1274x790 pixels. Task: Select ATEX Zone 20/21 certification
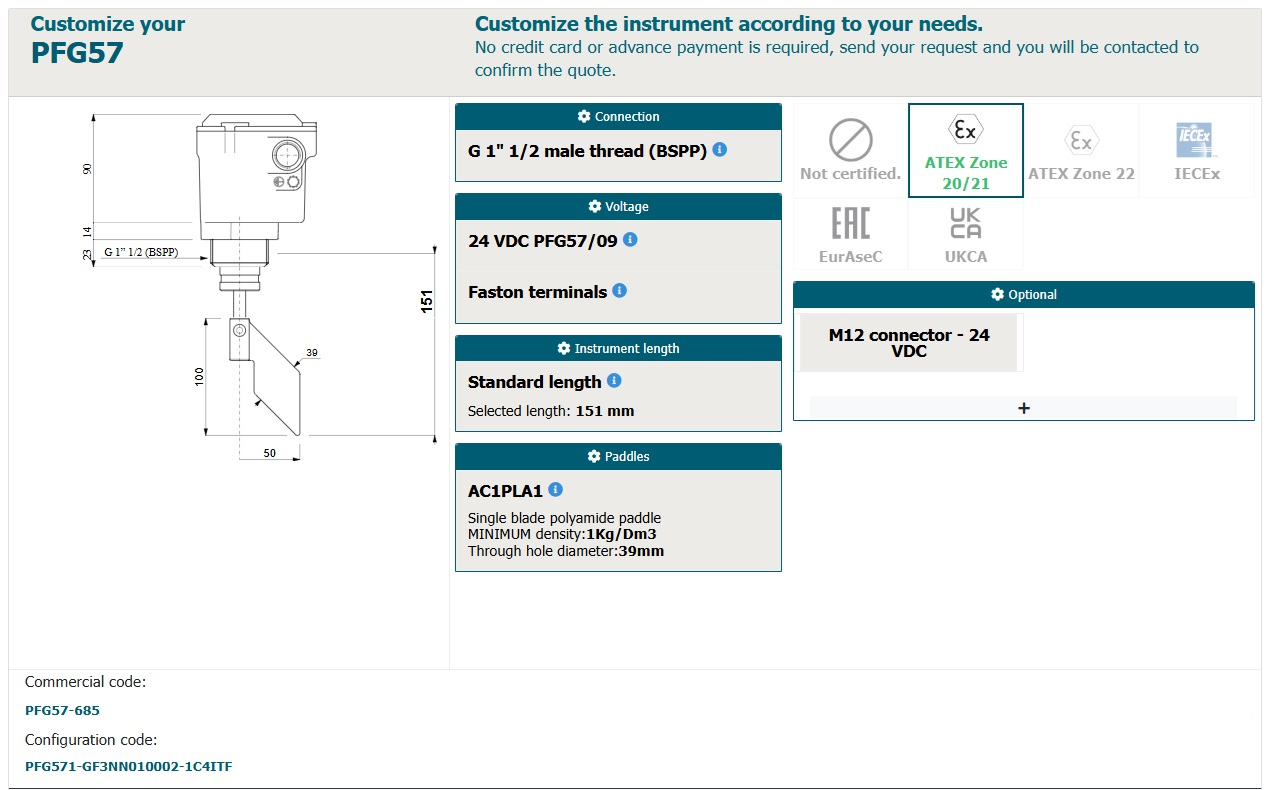pyautogui.click(x=965, y=151)
